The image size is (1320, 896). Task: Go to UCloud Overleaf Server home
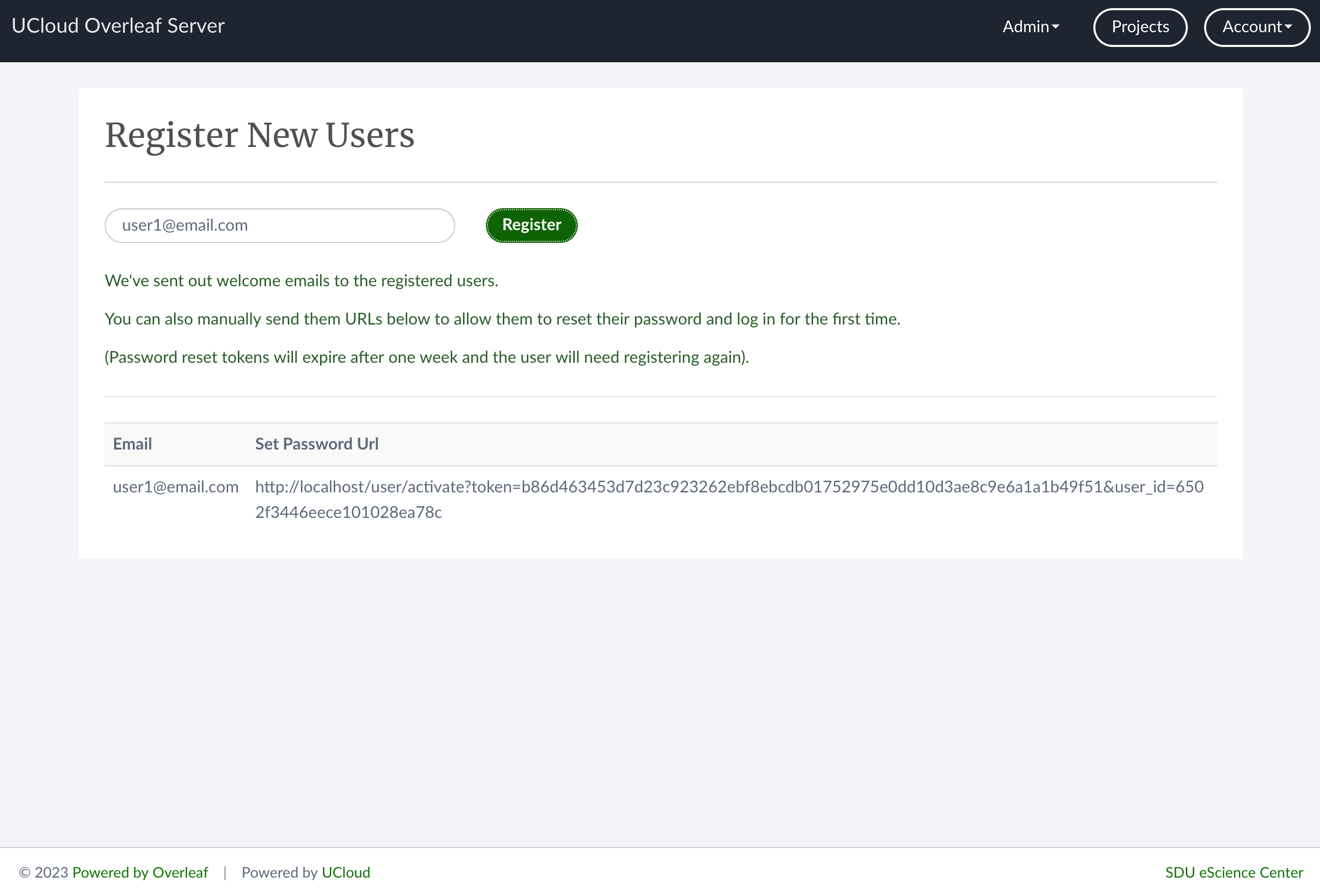[118, 26]
